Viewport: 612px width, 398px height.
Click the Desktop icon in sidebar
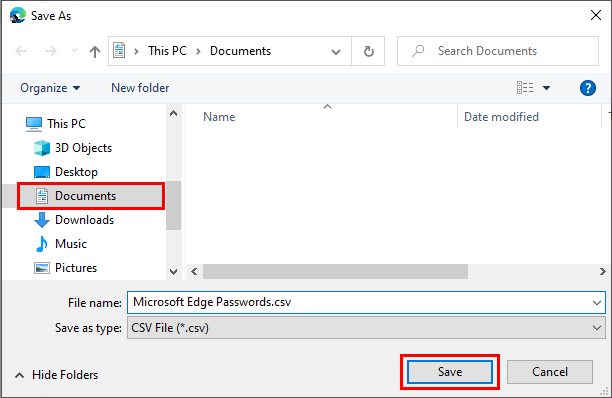42,172
